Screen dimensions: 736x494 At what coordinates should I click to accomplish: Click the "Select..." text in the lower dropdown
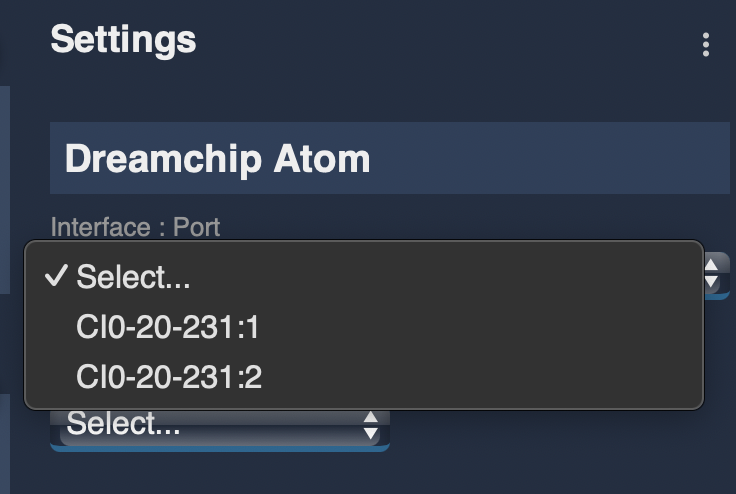(123, 425)
